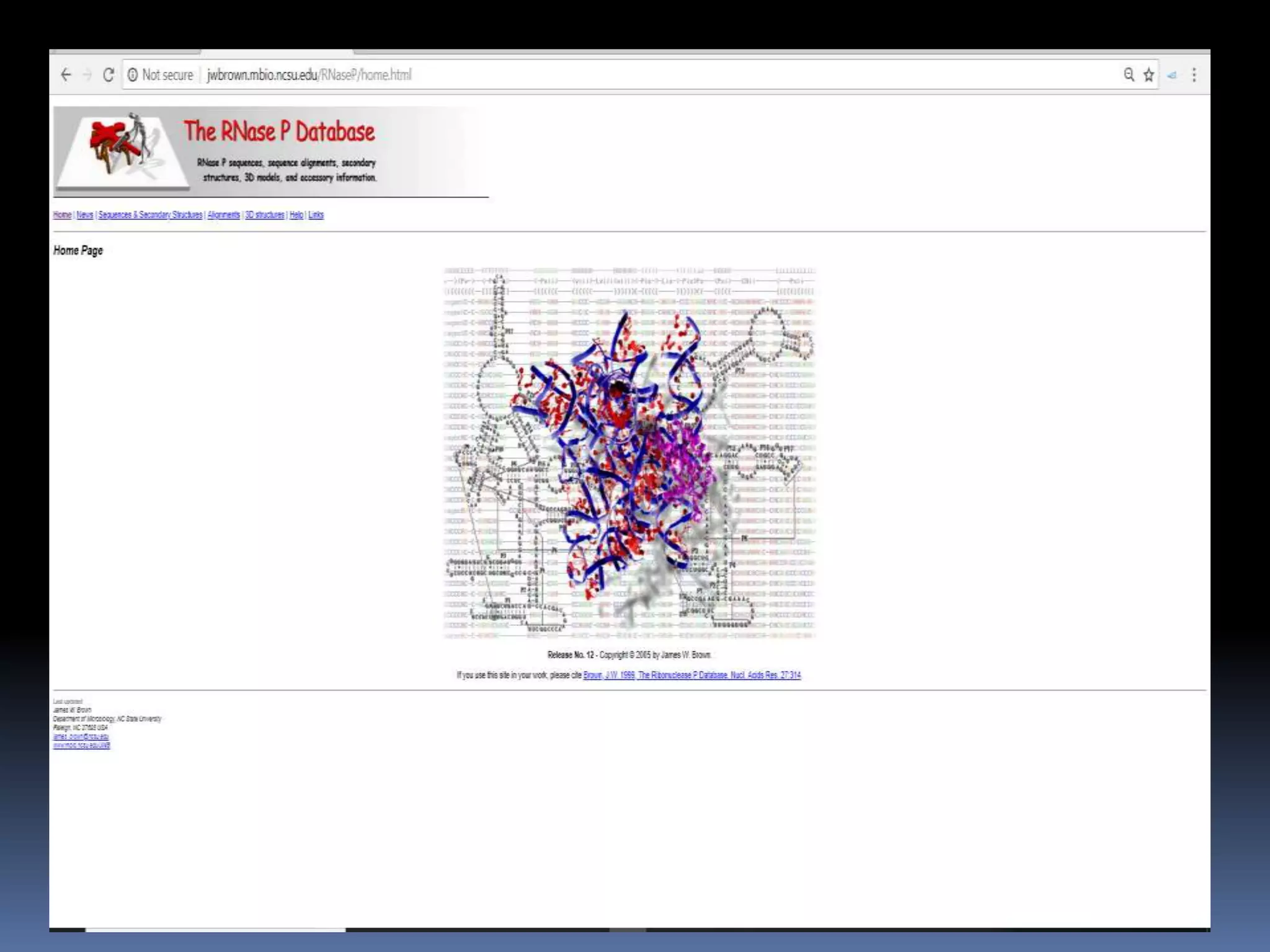
Task: Go to the Alignments page link
Action: [x=223, y=215]
